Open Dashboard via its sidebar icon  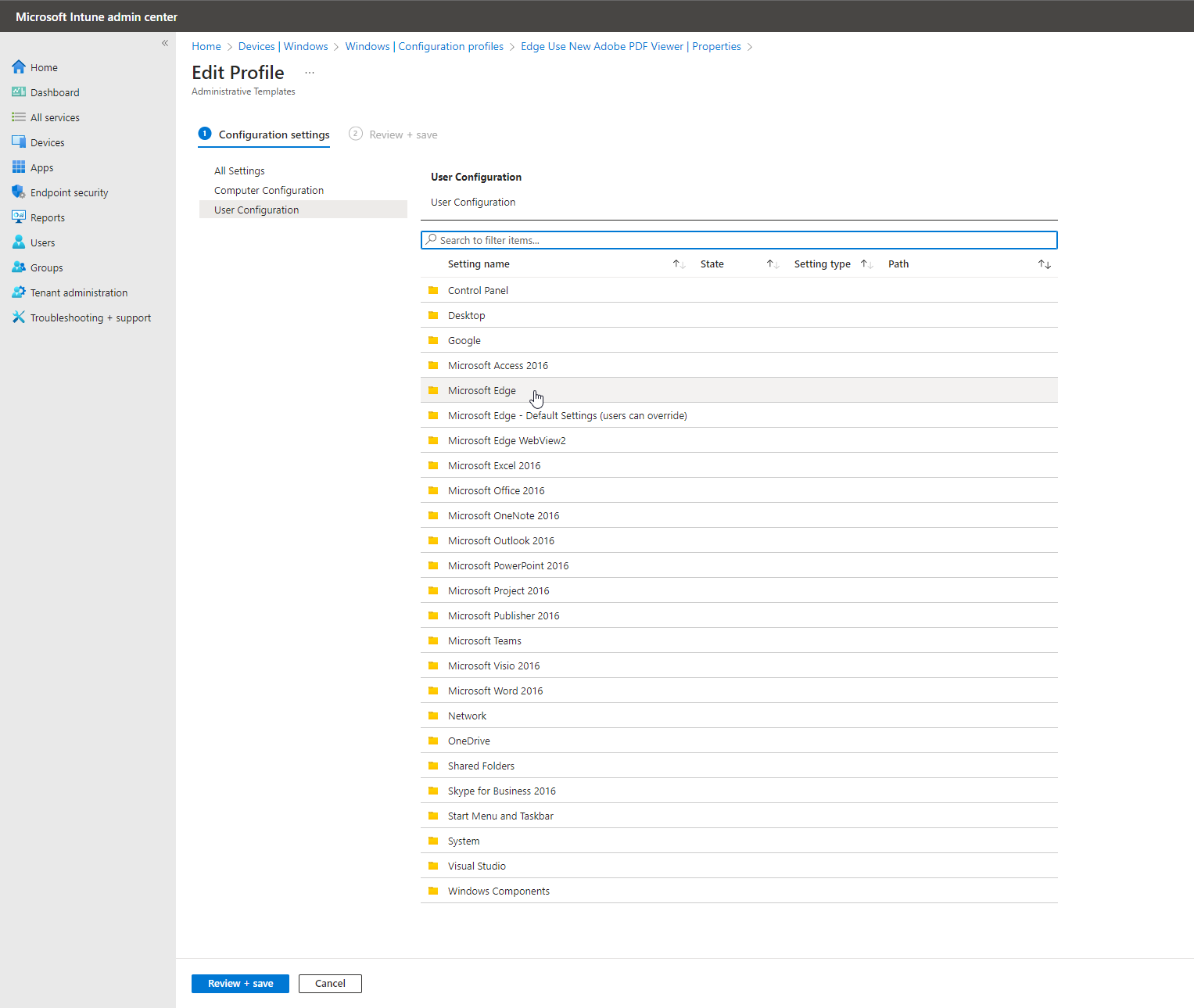(x=19, y=92)
